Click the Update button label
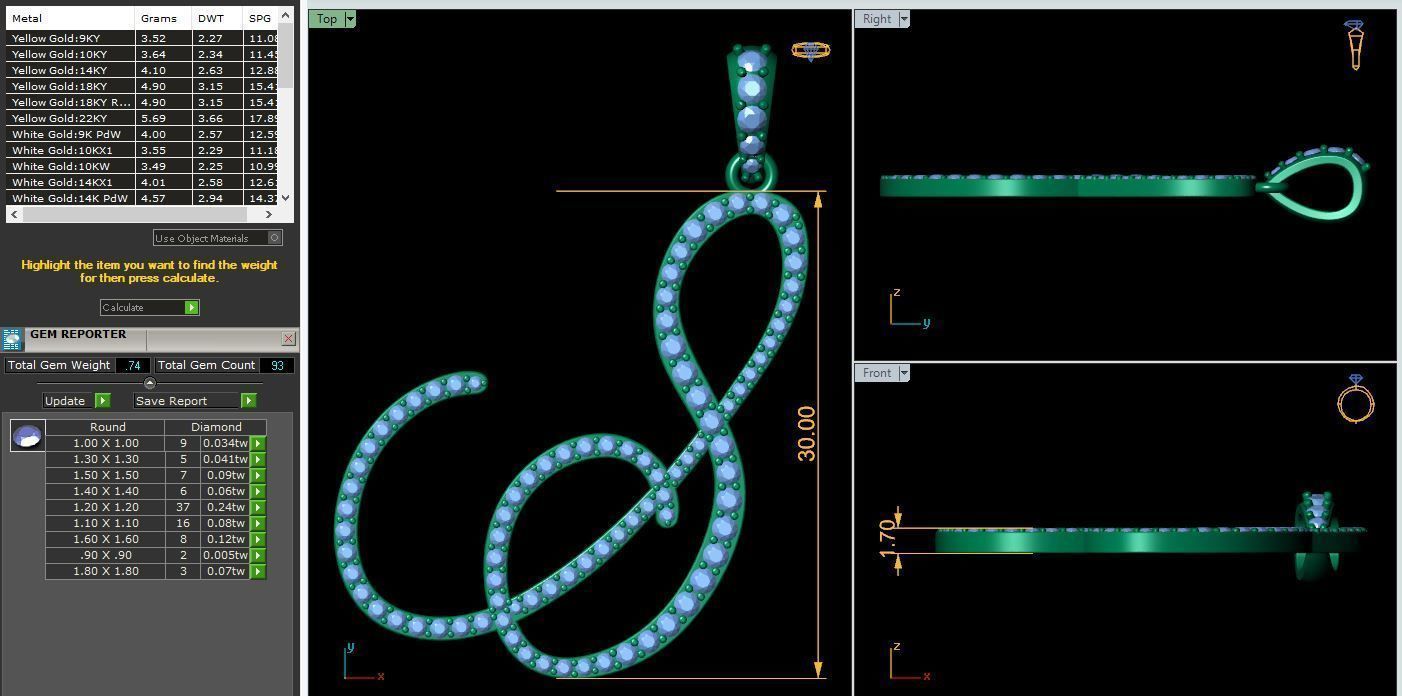 coord(65,400)
